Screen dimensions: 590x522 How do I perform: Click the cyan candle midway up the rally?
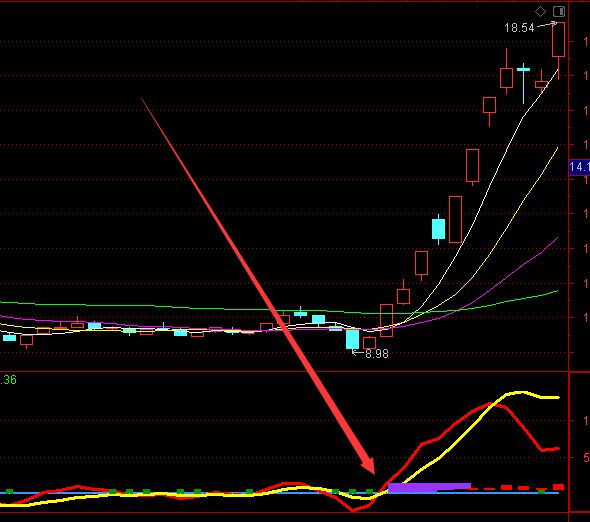438,229
